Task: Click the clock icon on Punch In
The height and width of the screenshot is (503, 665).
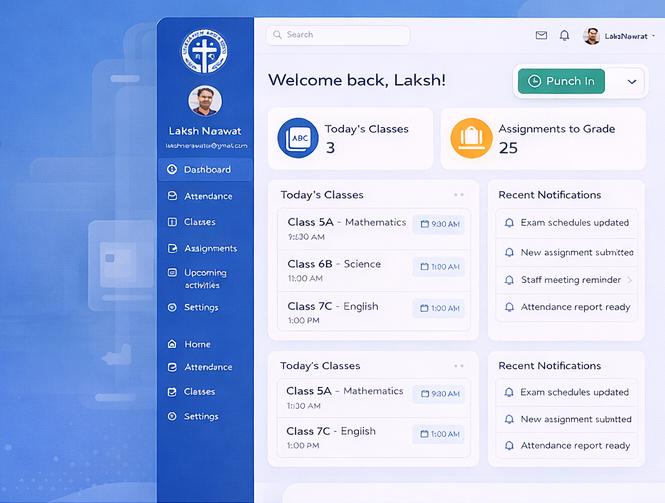Action: [534, 81]
